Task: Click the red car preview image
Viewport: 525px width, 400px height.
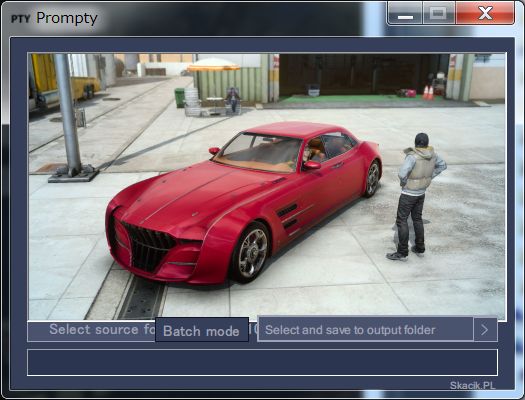Action: click(267, 186)
